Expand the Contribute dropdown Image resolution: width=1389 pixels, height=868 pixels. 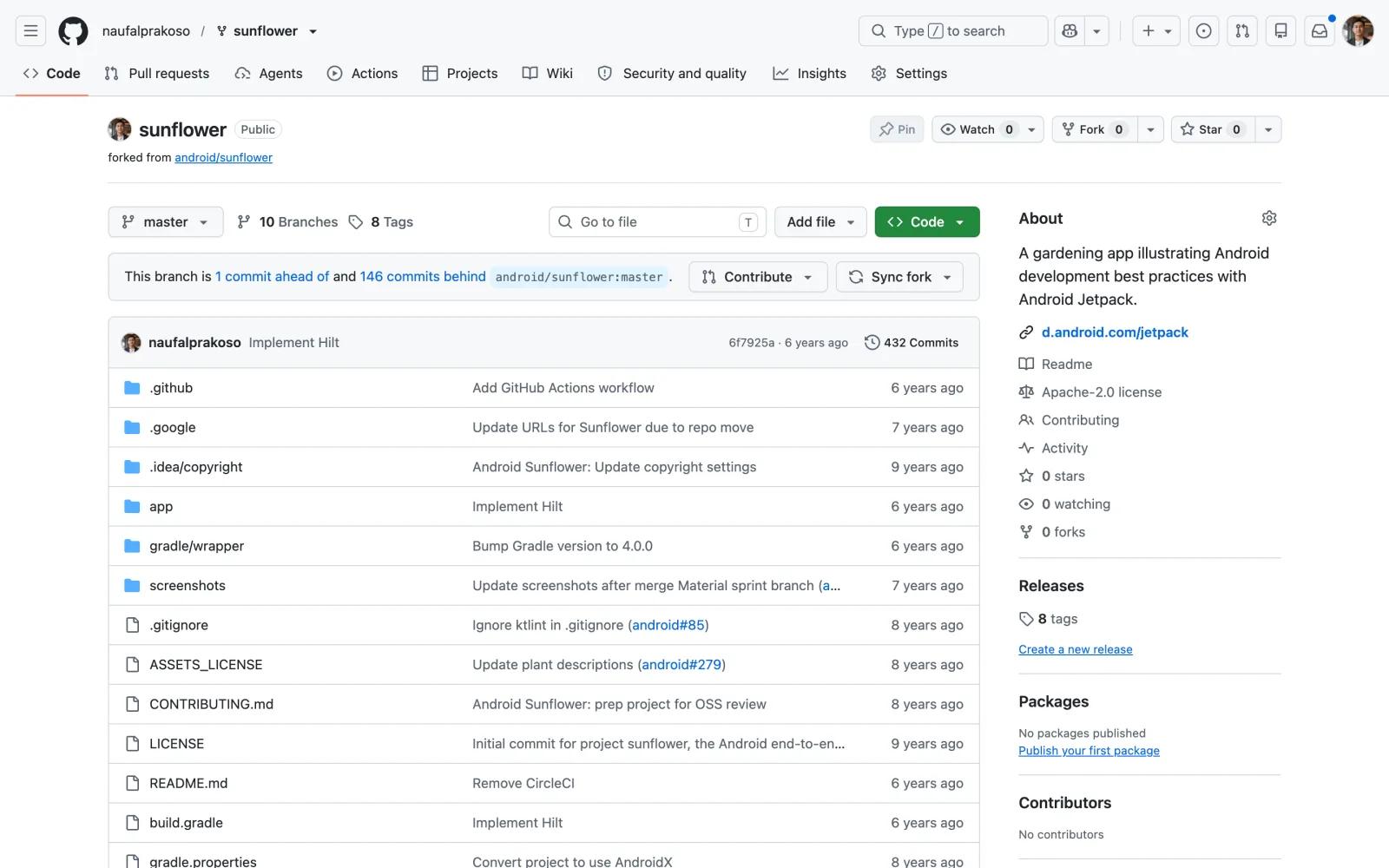pyautogui.click(x=758, y=277)
